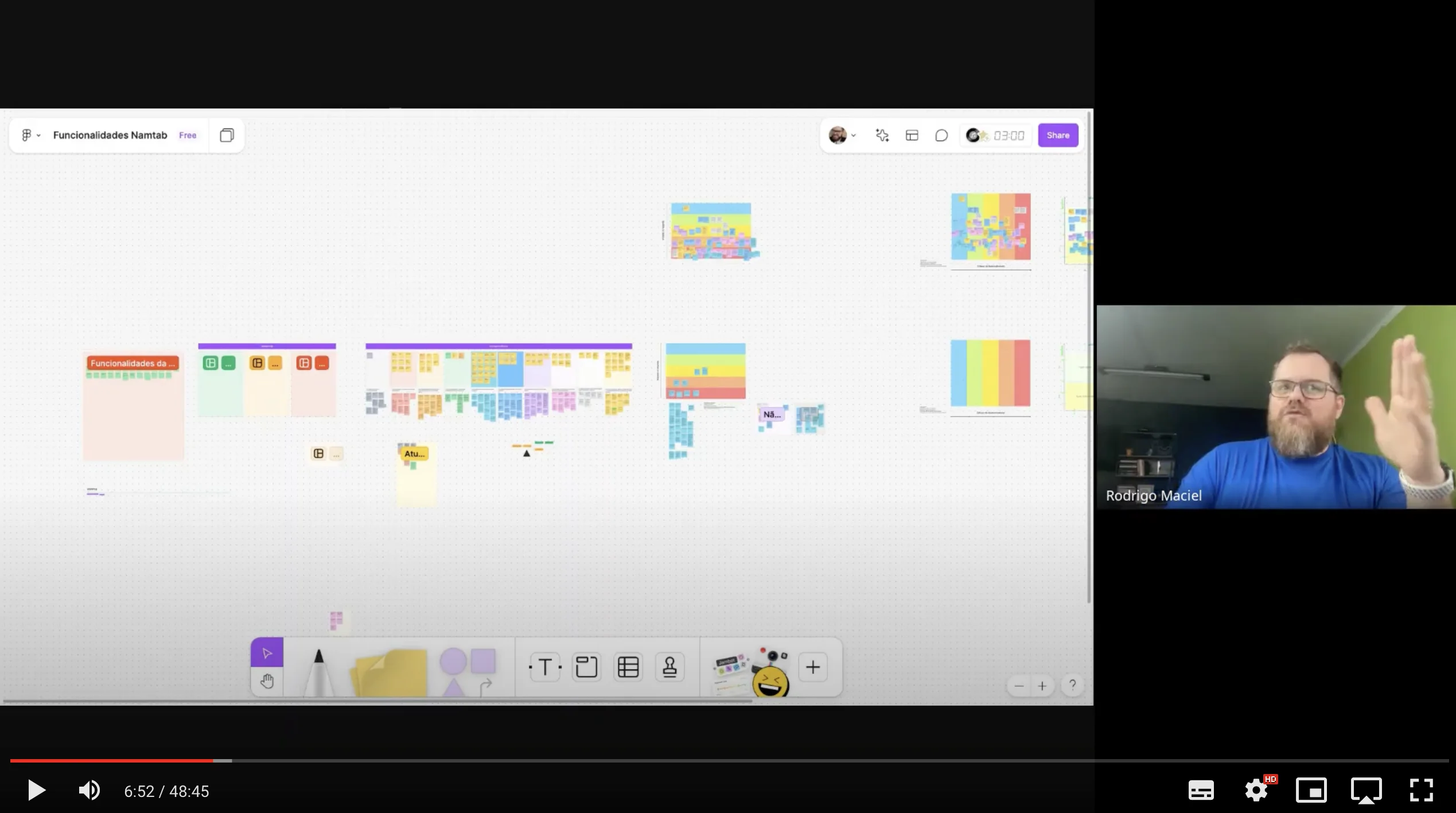
Task: Click the Free plan label
Action: pos(188,135)
